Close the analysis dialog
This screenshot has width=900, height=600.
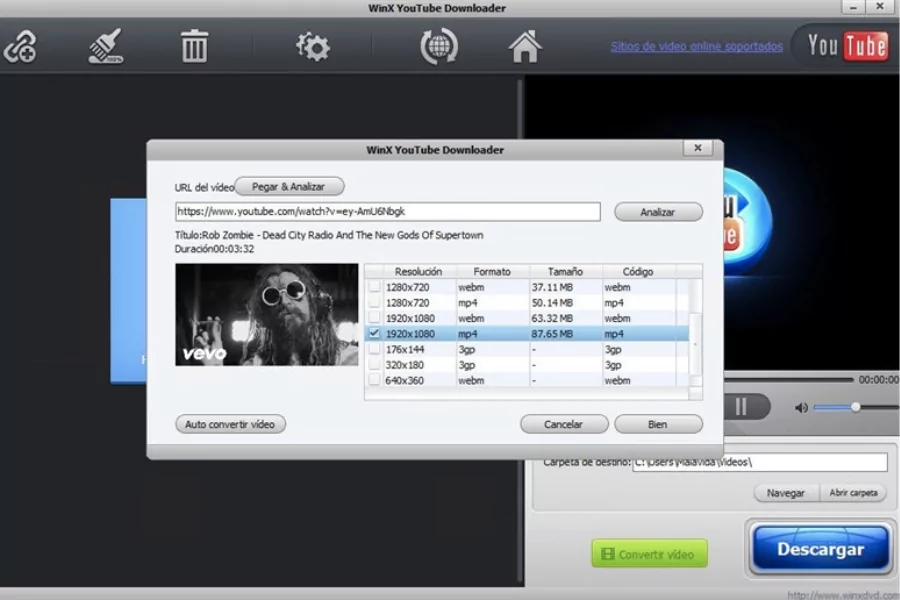(697, 148)
